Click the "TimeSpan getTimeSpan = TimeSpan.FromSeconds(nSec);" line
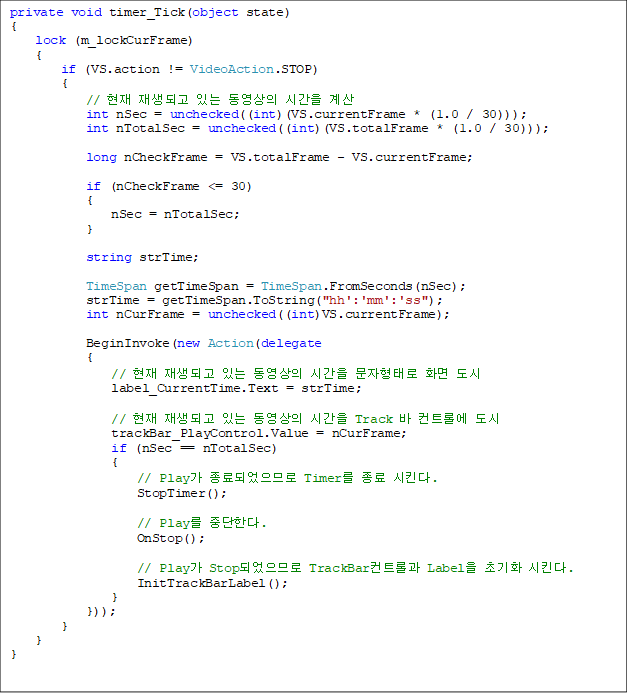 pos(276,286)
